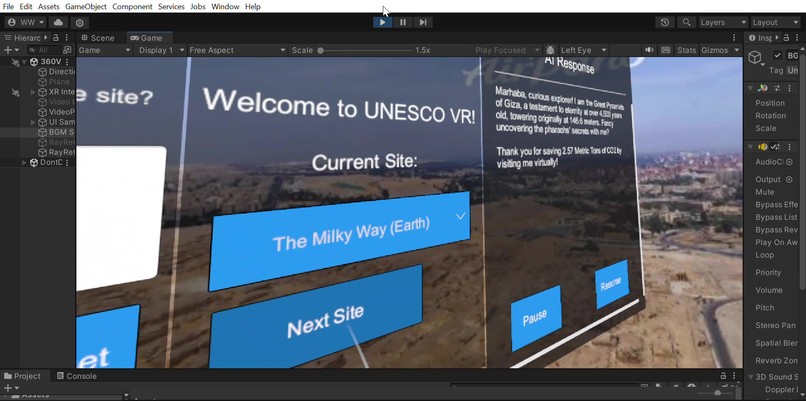Open the File menu

tap(8, 7)
